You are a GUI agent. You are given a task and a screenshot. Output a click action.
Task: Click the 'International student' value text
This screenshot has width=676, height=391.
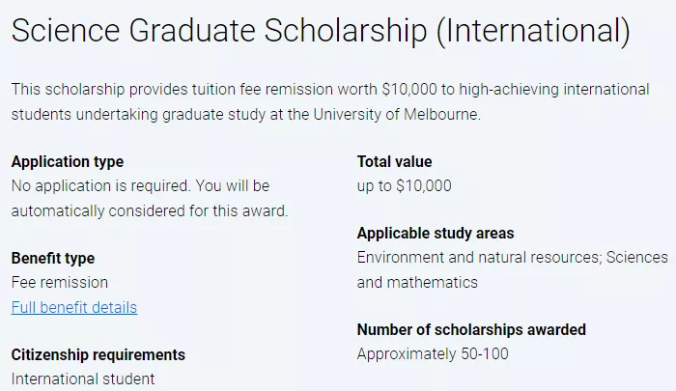click(83, 379)
